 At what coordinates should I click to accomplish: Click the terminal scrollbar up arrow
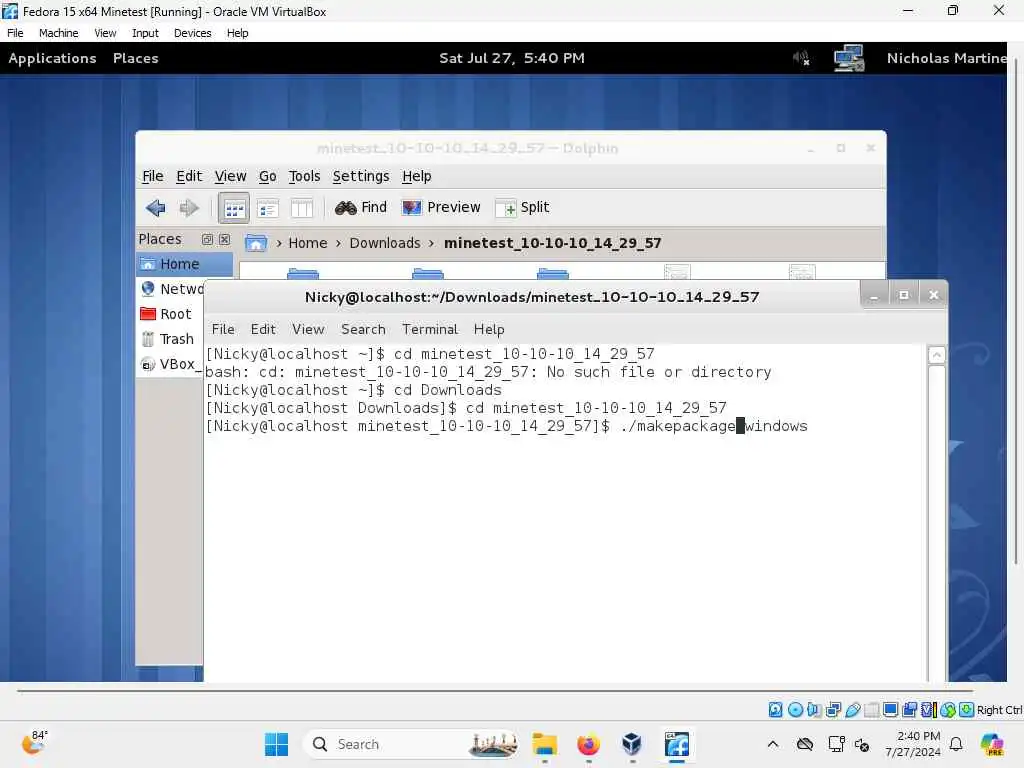936,355
